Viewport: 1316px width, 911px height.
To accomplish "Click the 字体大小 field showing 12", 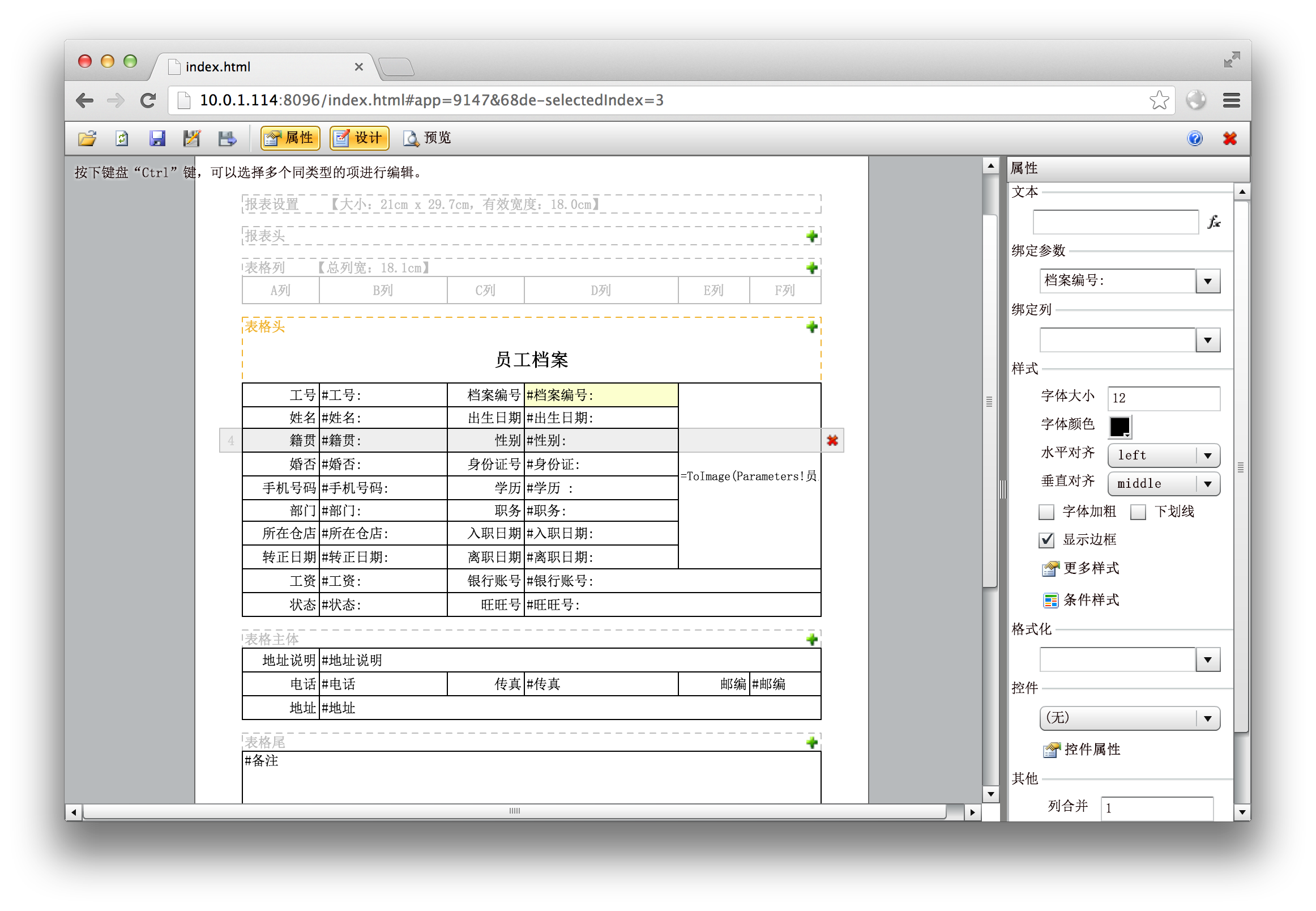I will [x=1163, y=398].
